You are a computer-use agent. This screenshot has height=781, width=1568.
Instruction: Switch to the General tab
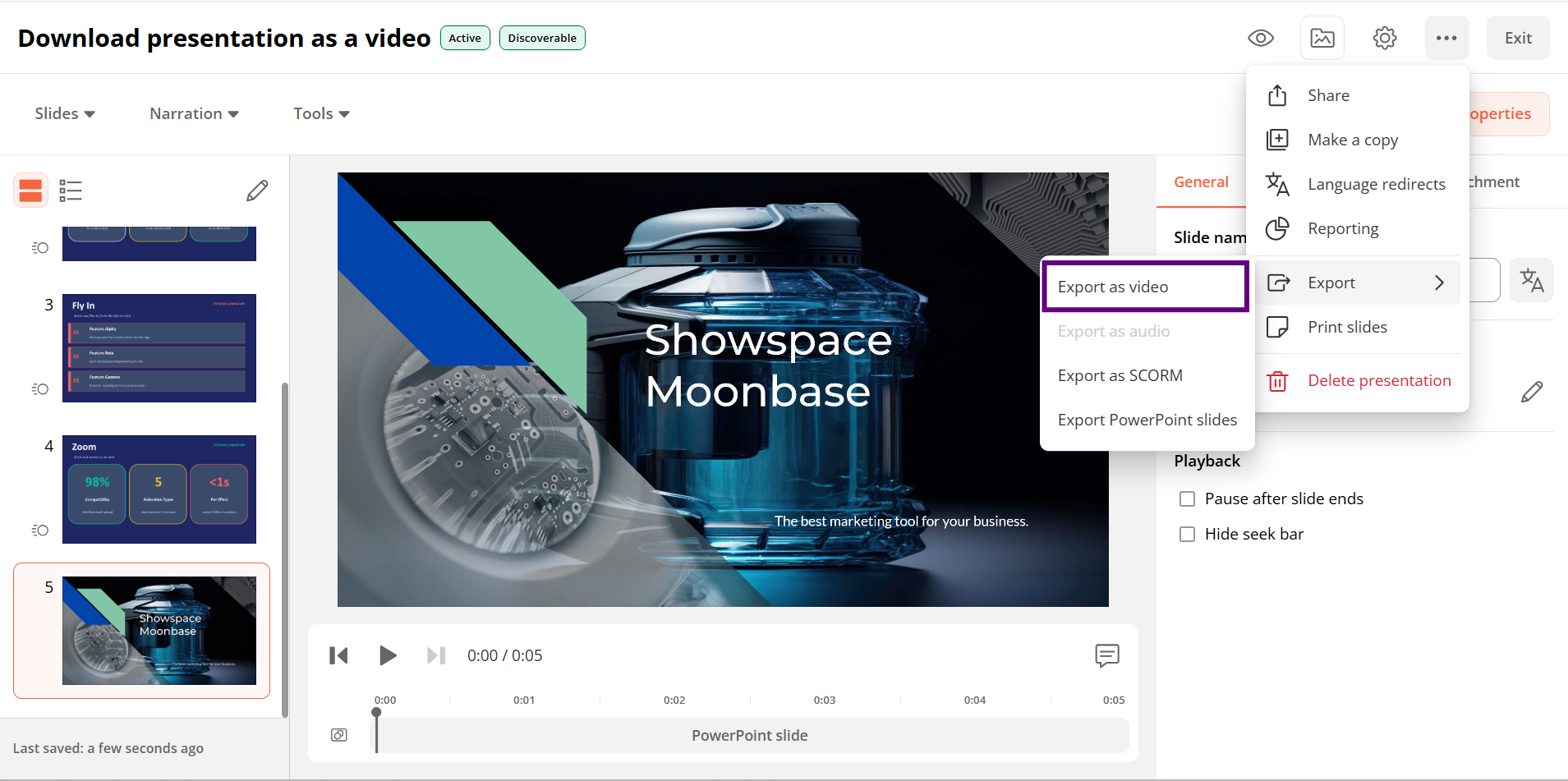(x=1201, y=181)
